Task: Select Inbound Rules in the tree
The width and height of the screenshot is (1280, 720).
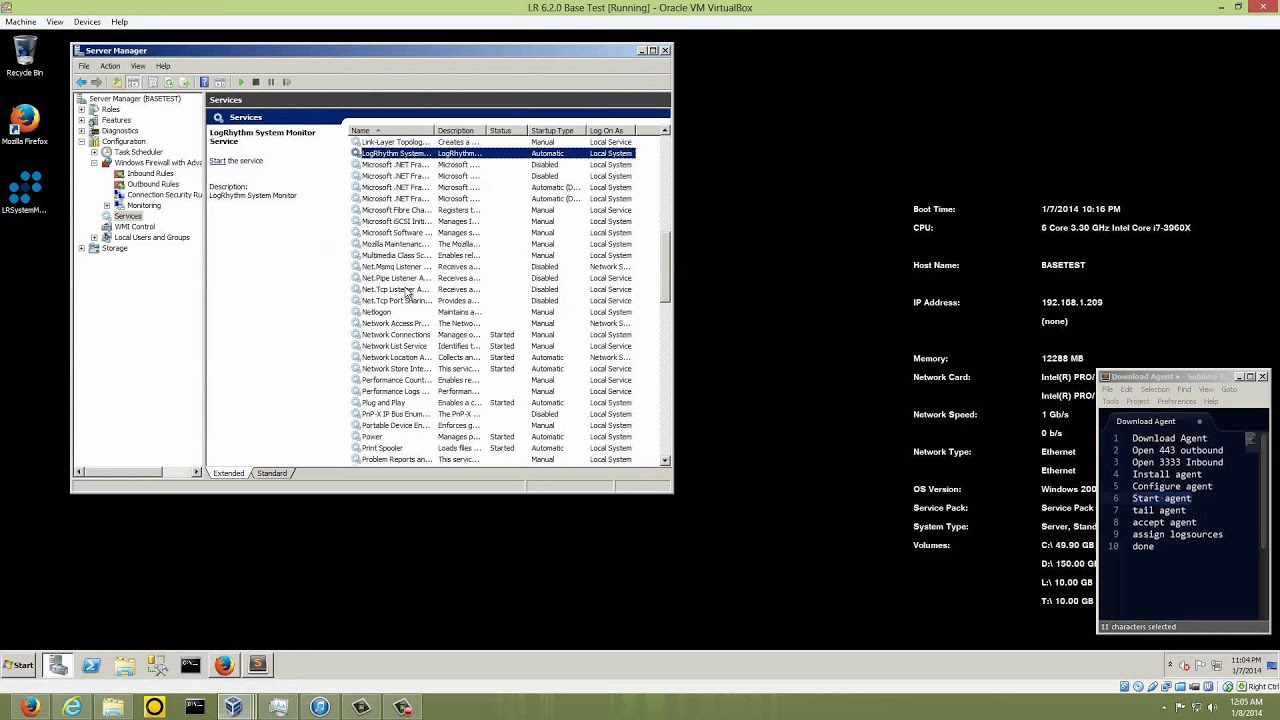Action: coord(150,173)
